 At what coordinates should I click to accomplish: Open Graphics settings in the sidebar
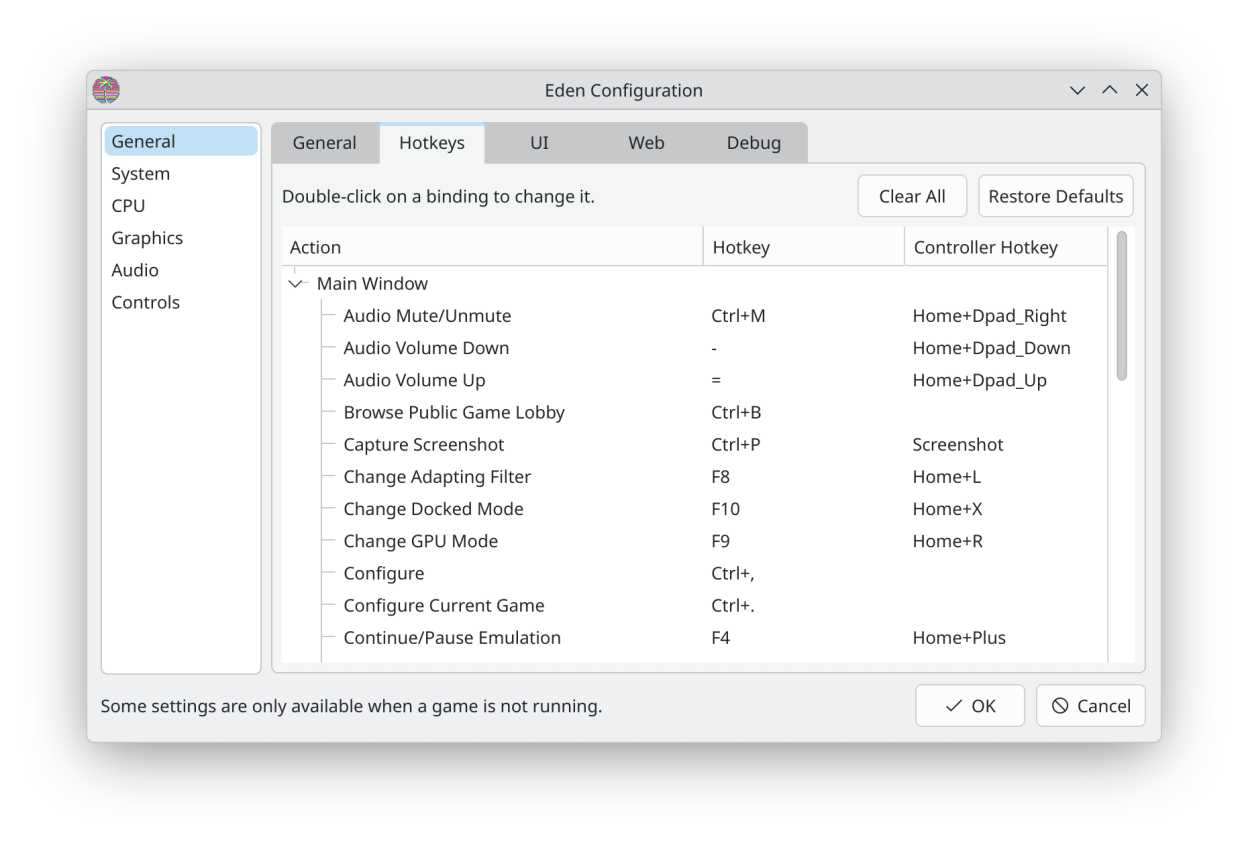[181, 238]
